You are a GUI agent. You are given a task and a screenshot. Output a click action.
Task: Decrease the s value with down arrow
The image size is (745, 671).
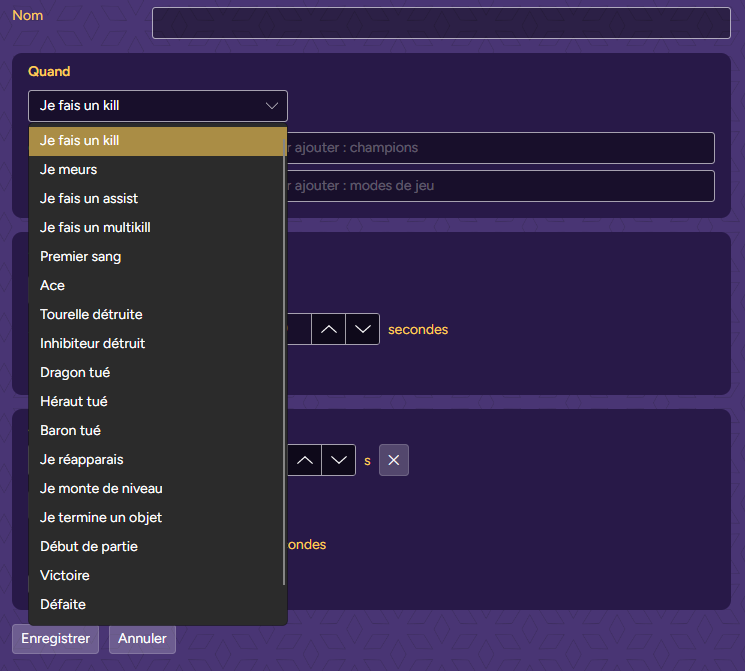(x=339, y=460)
